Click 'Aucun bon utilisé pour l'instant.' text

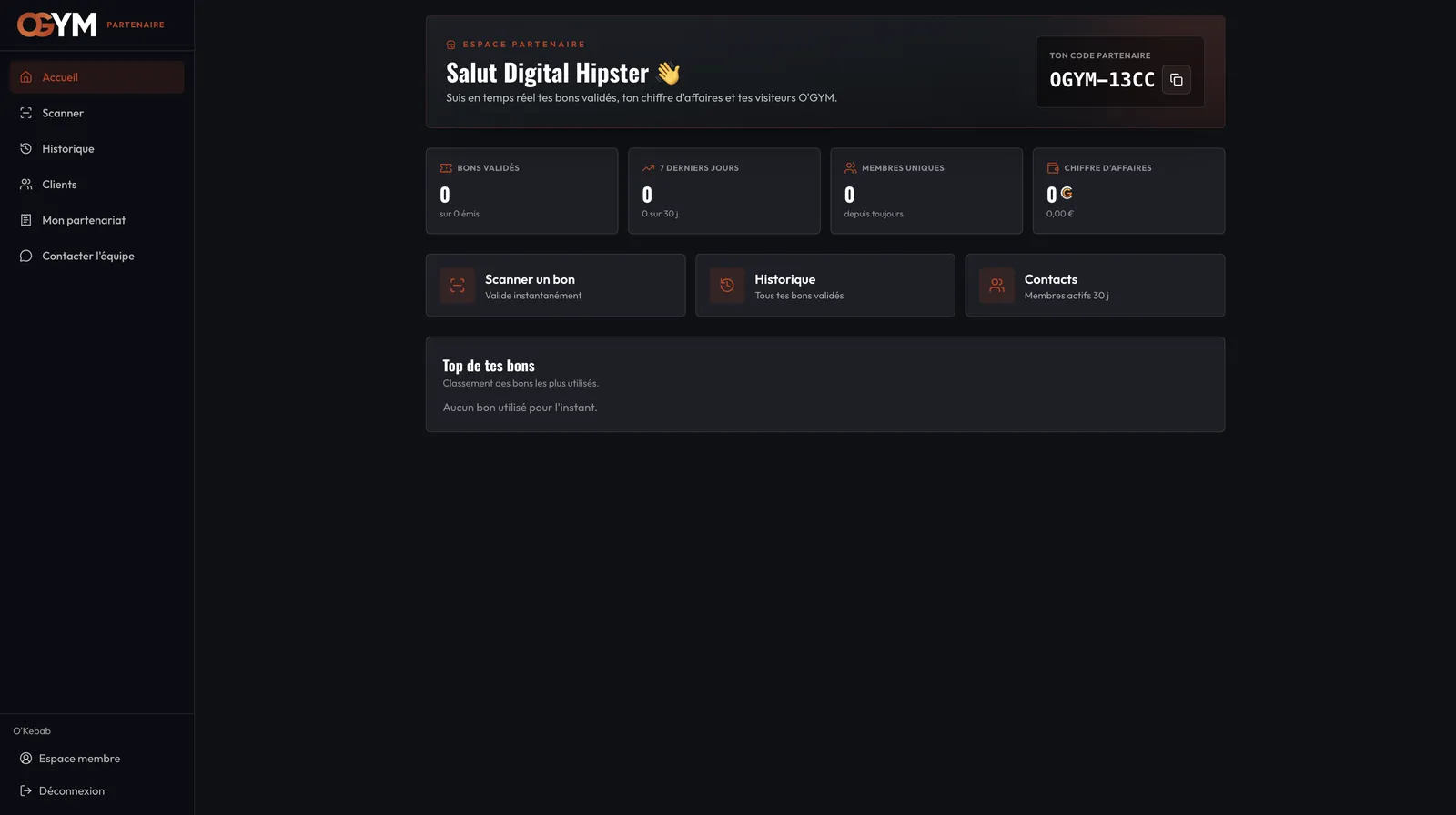click(x=520, y=407)
